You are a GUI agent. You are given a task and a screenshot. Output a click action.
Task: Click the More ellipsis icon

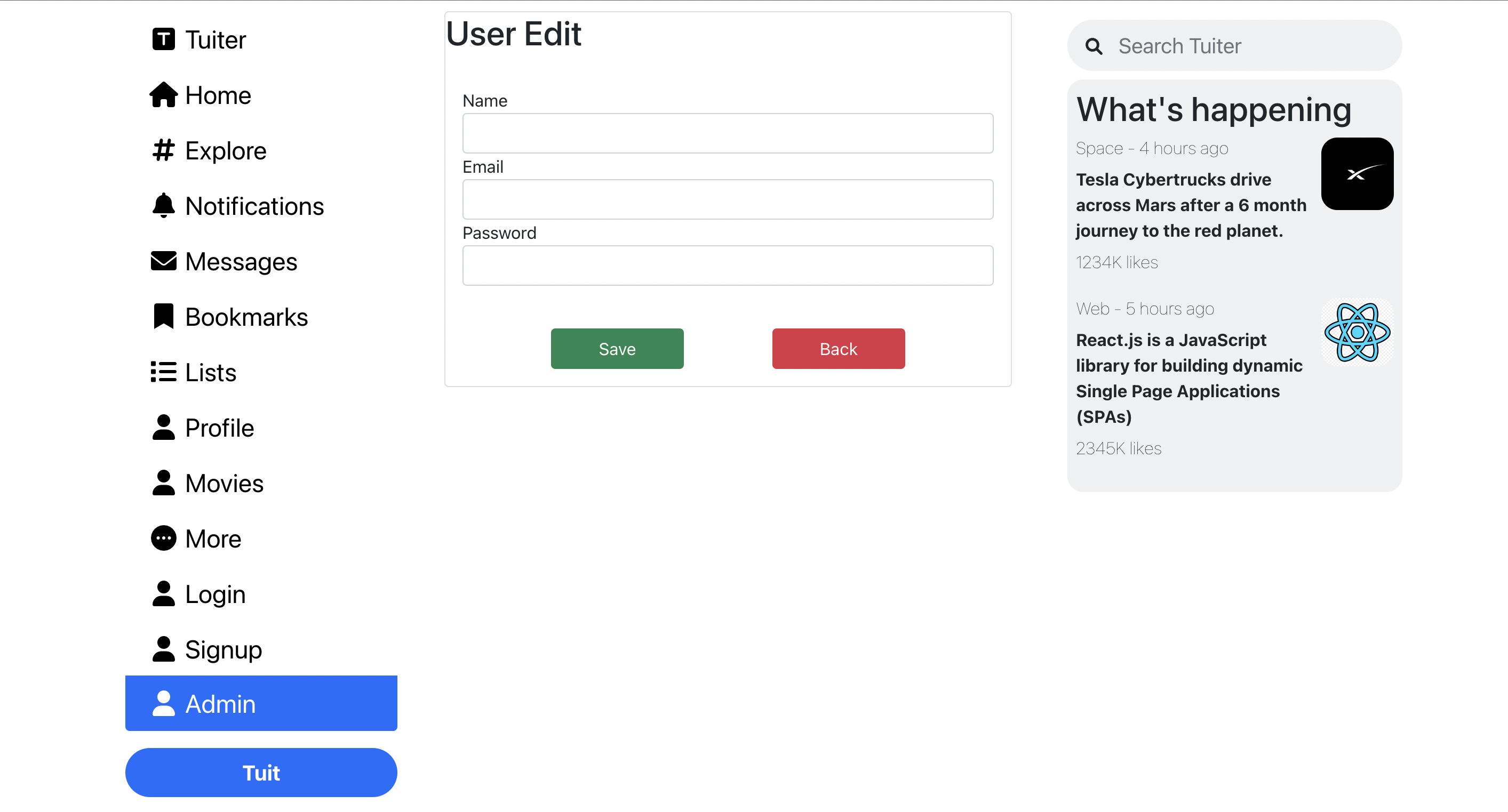(x=163, y=537)
